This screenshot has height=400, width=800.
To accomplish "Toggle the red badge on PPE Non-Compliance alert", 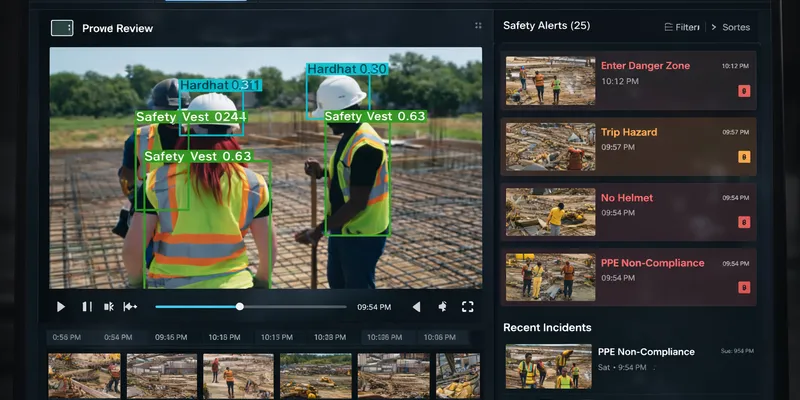I will point(744,287).
